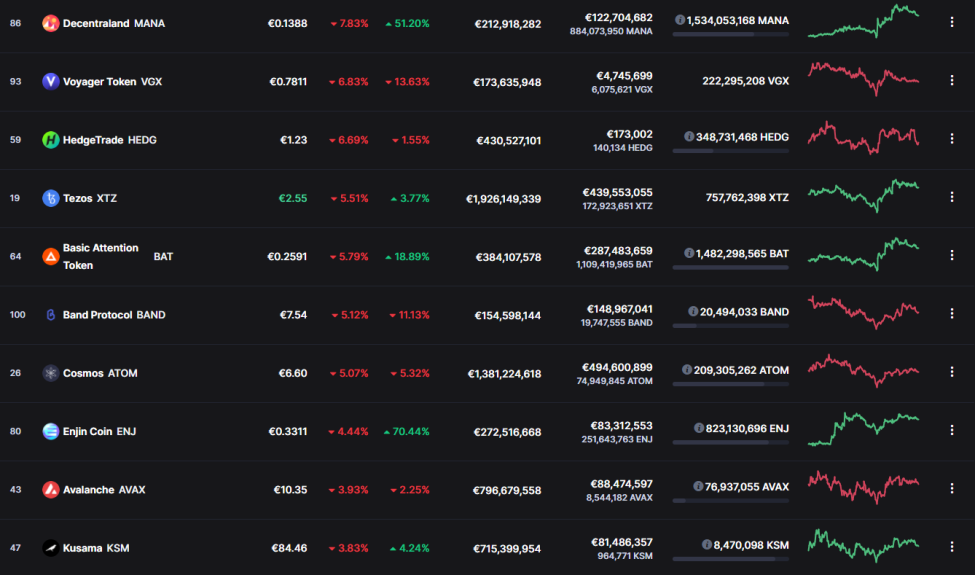Image resolution: width=975 pixels, height=575 pixels.
Task: Click the Voyager Token supply 222,295,208 VGX
Action: pos(746,81)
